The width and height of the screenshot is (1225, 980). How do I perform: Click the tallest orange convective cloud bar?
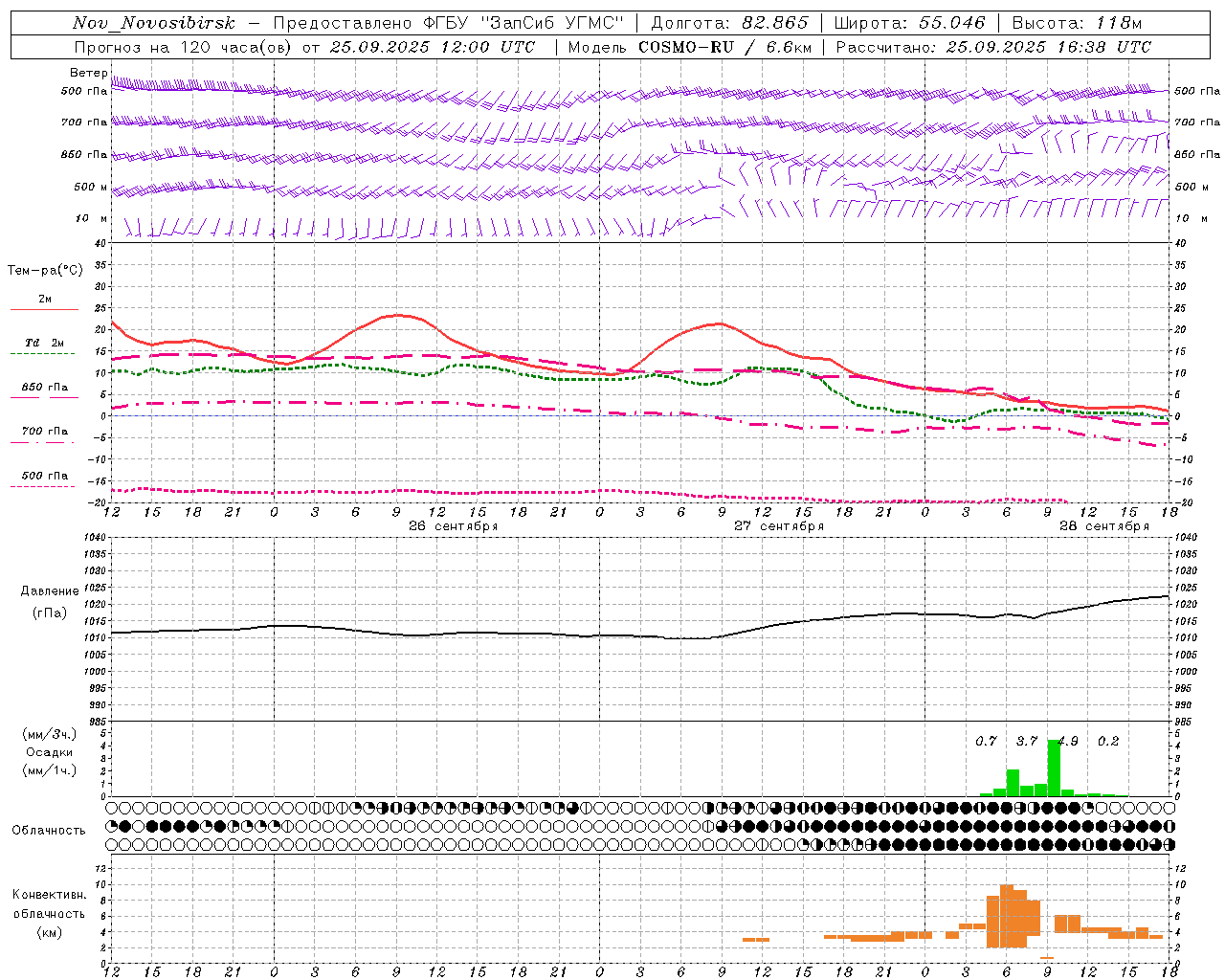pyautogui.click(x=1006, y=916)
